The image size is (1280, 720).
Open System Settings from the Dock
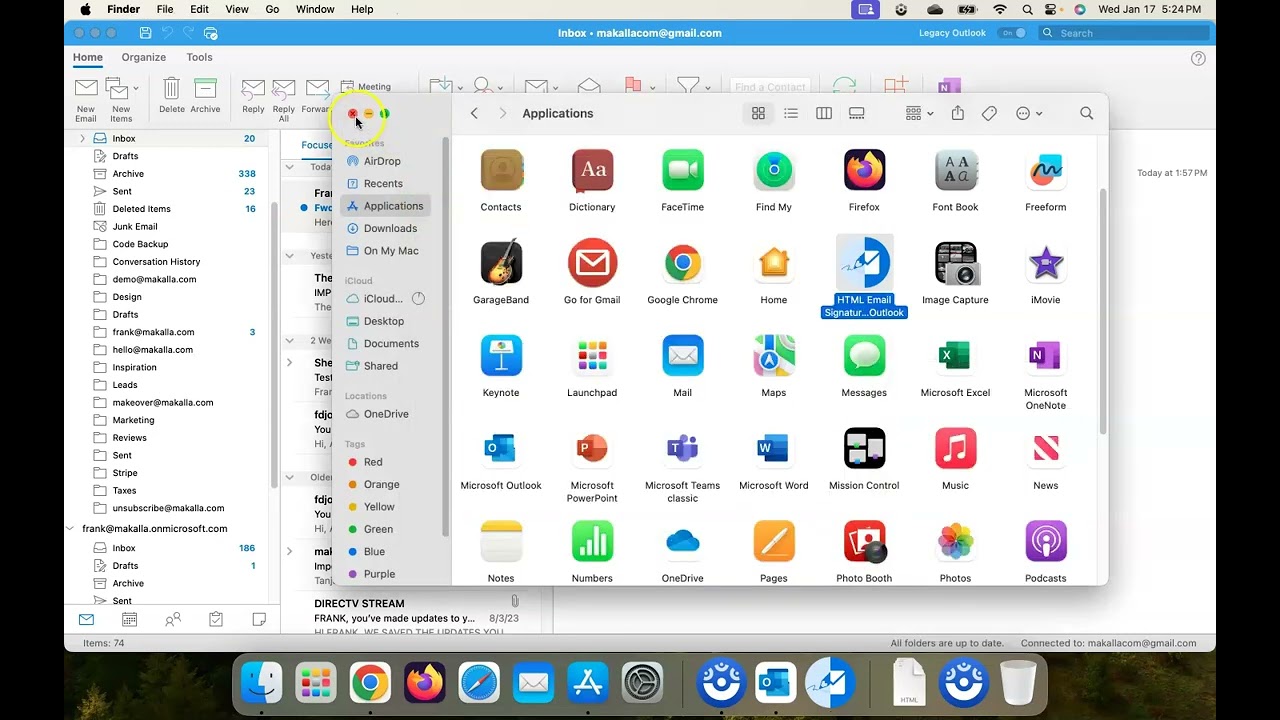(643, 683)
